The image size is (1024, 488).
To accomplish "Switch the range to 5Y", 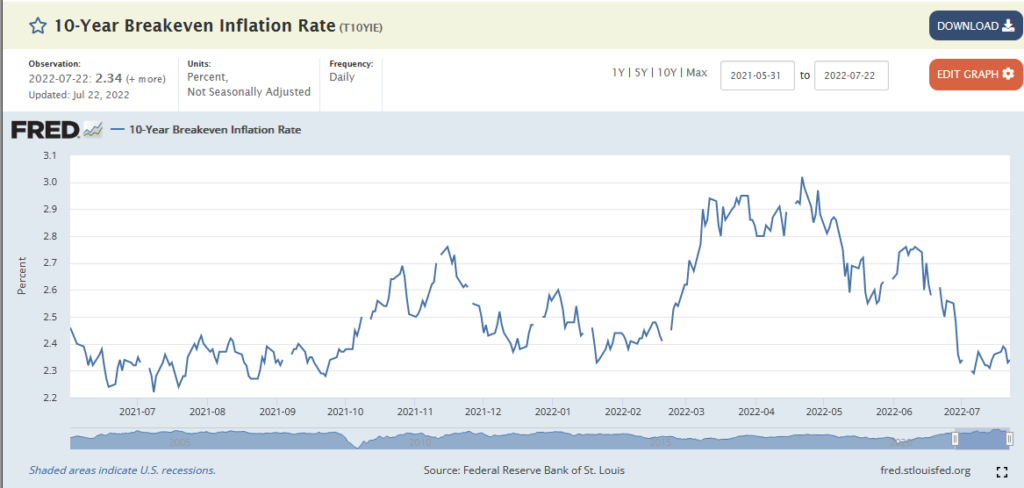I will pos(642,73).
